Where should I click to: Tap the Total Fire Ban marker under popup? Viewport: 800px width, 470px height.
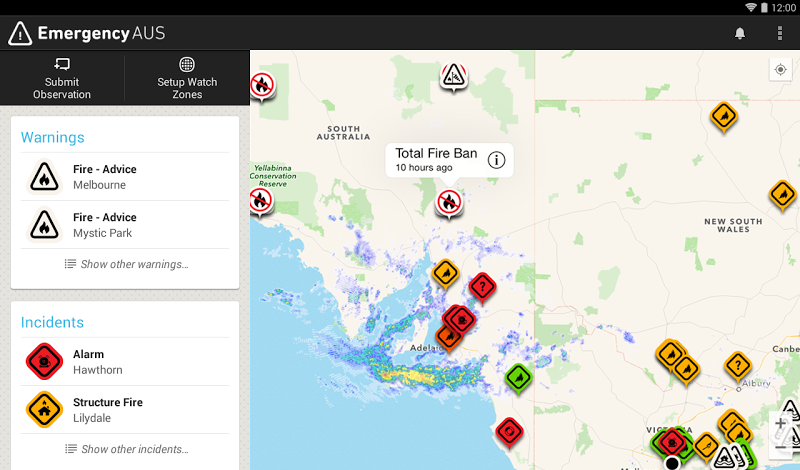coord(449,203)
